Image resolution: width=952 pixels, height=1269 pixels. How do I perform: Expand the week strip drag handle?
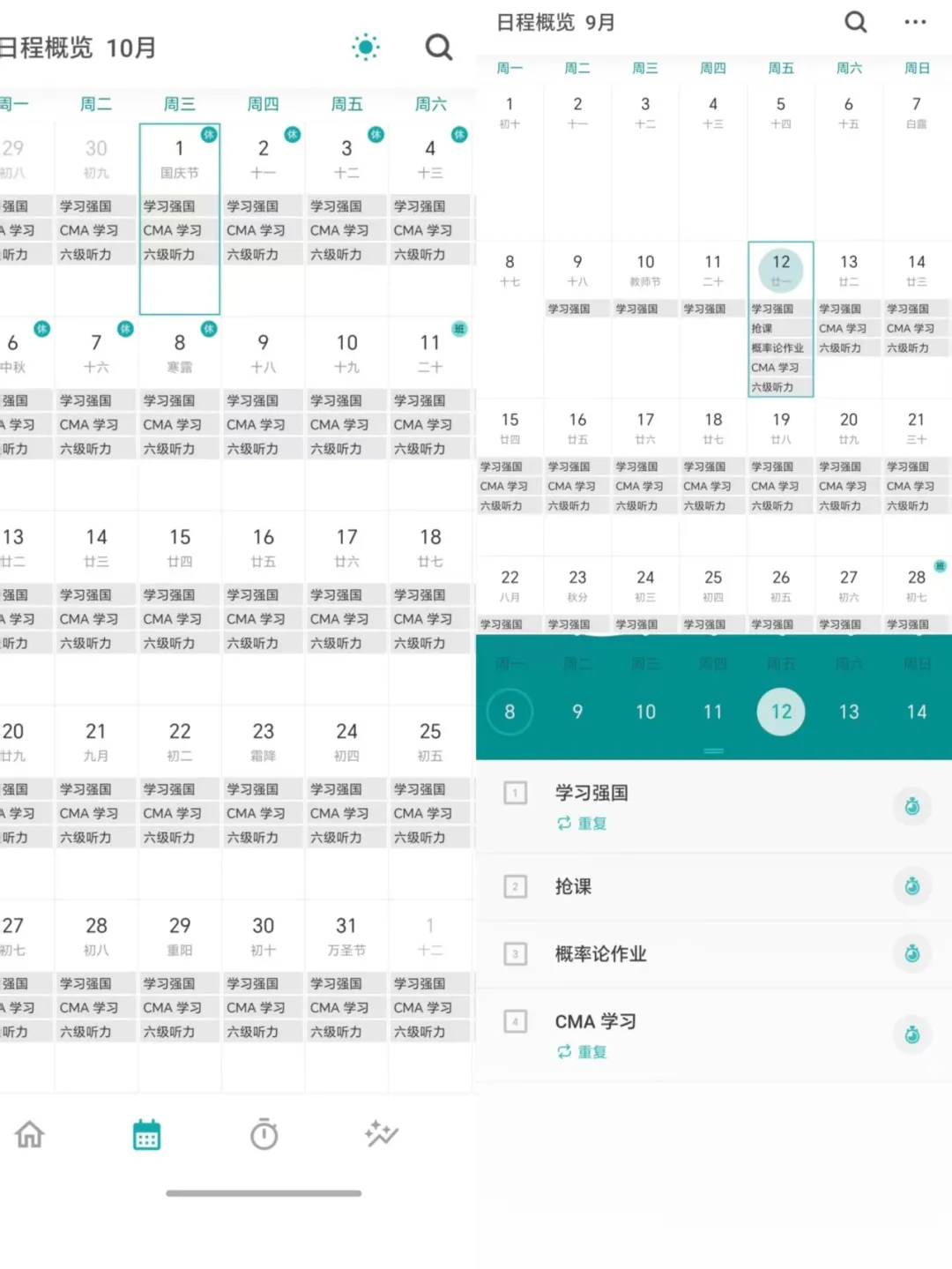click(713, 751)
